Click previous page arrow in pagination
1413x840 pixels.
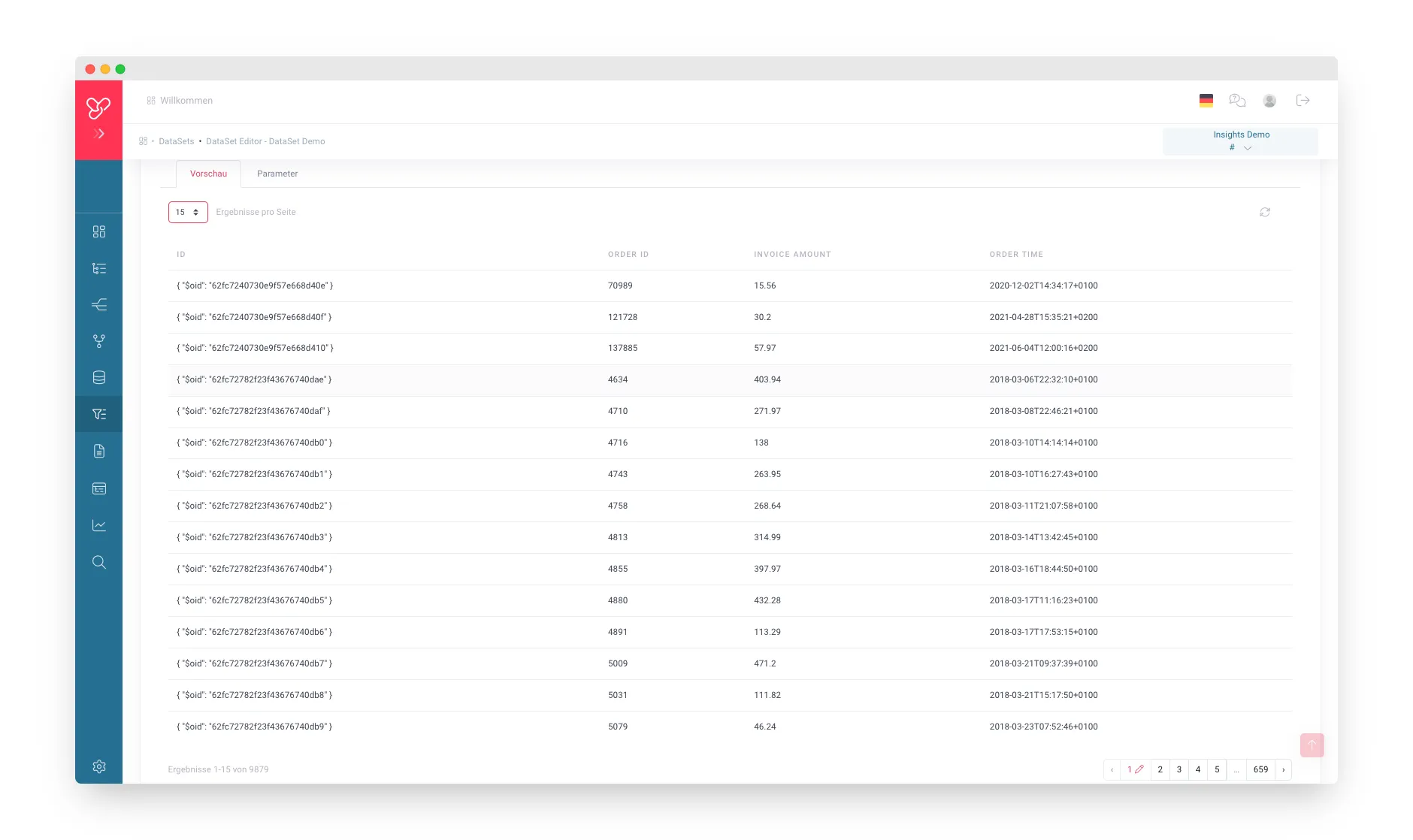[x=1112, y=769]
